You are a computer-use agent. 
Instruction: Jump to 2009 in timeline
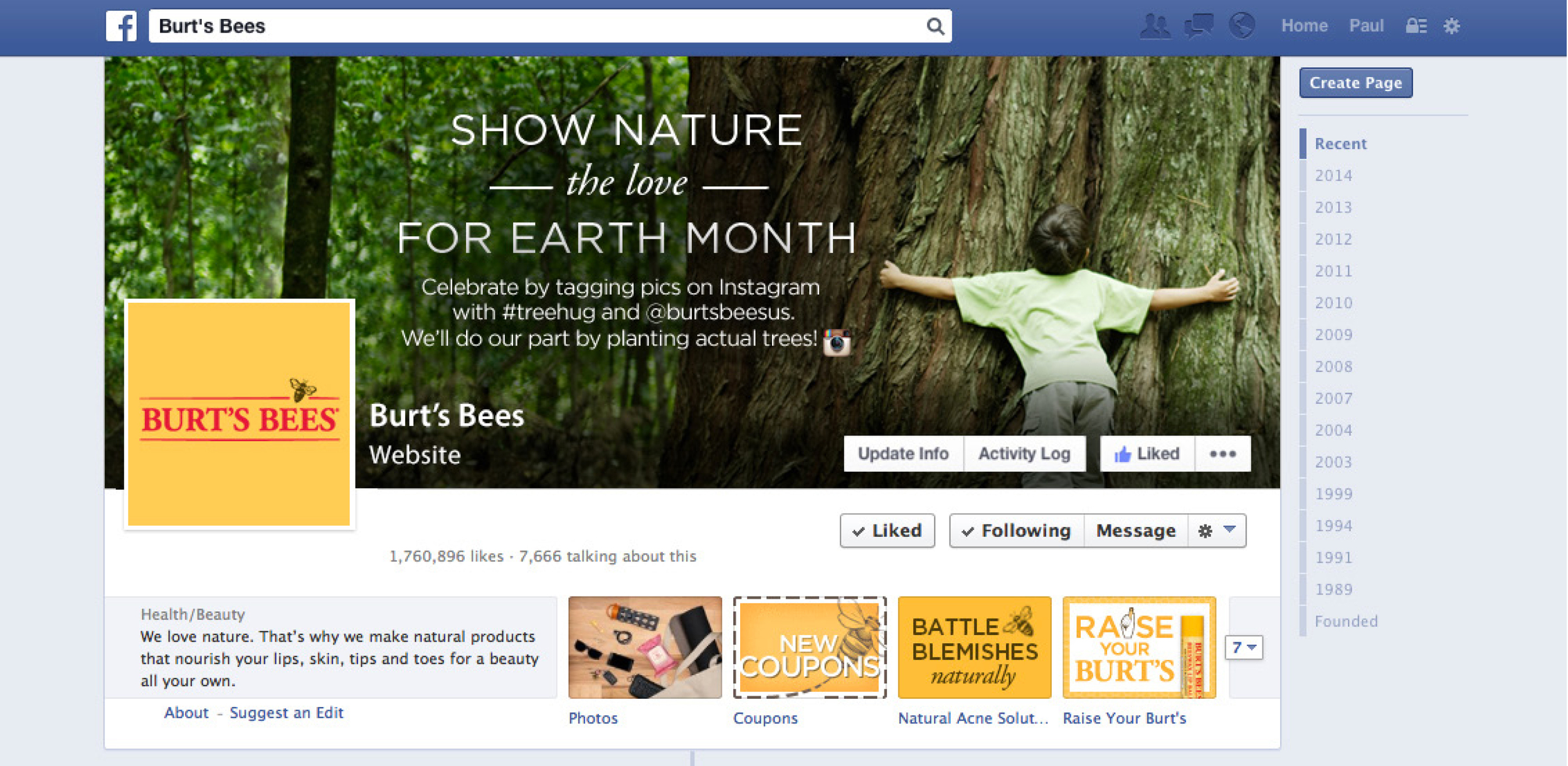tap(1333, 335)
